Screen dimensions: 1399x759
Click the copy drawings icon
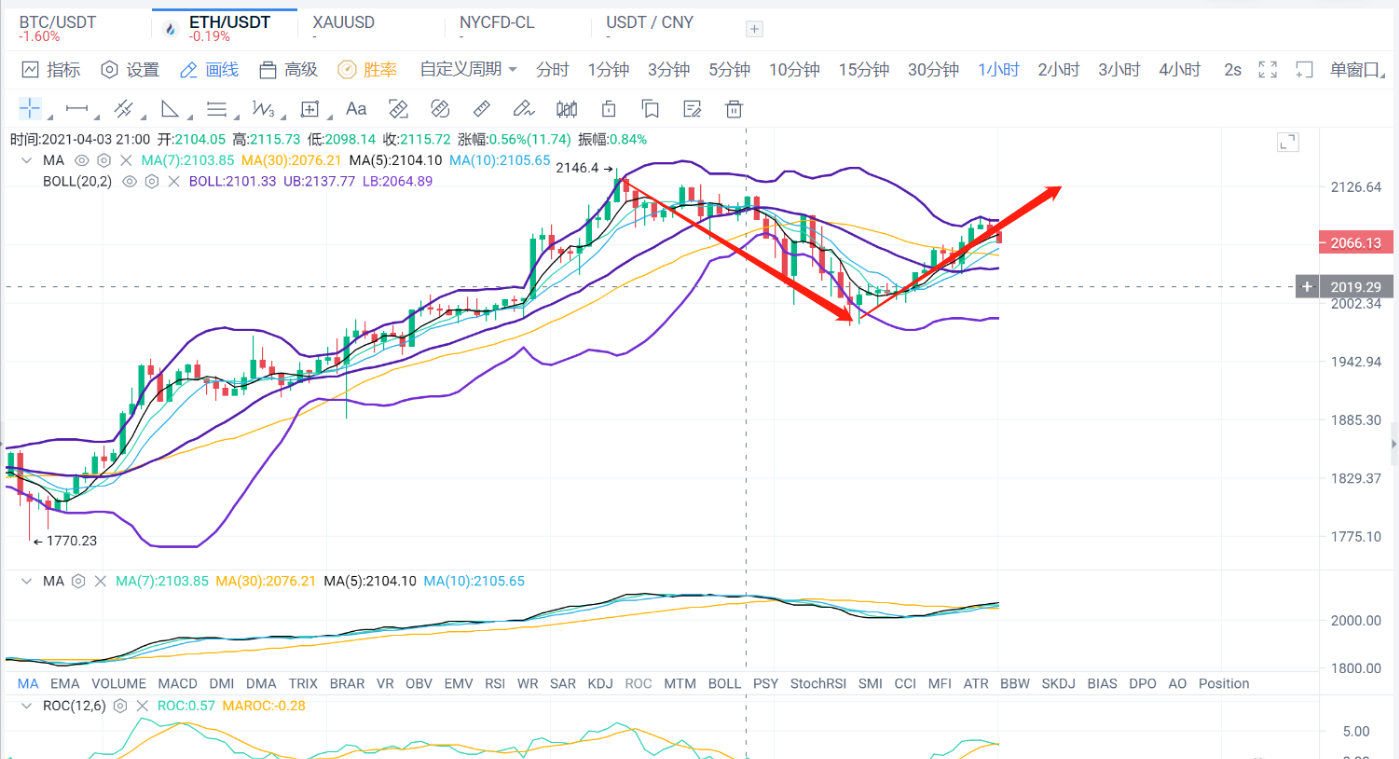click(650, 109)
